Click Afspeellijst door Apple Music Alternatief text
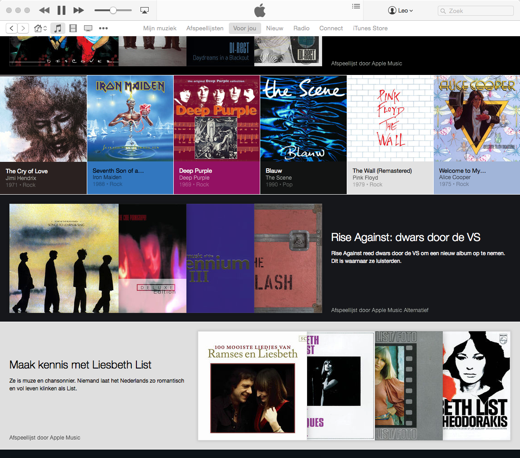 pos(379,310)
